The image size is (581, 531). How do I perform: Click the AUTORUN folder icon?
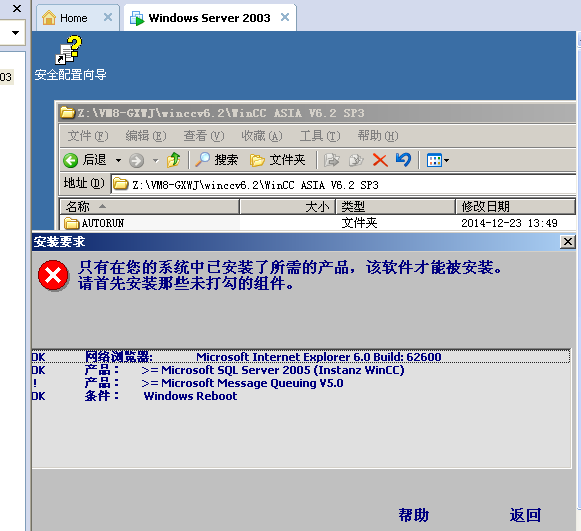(71, 223)
